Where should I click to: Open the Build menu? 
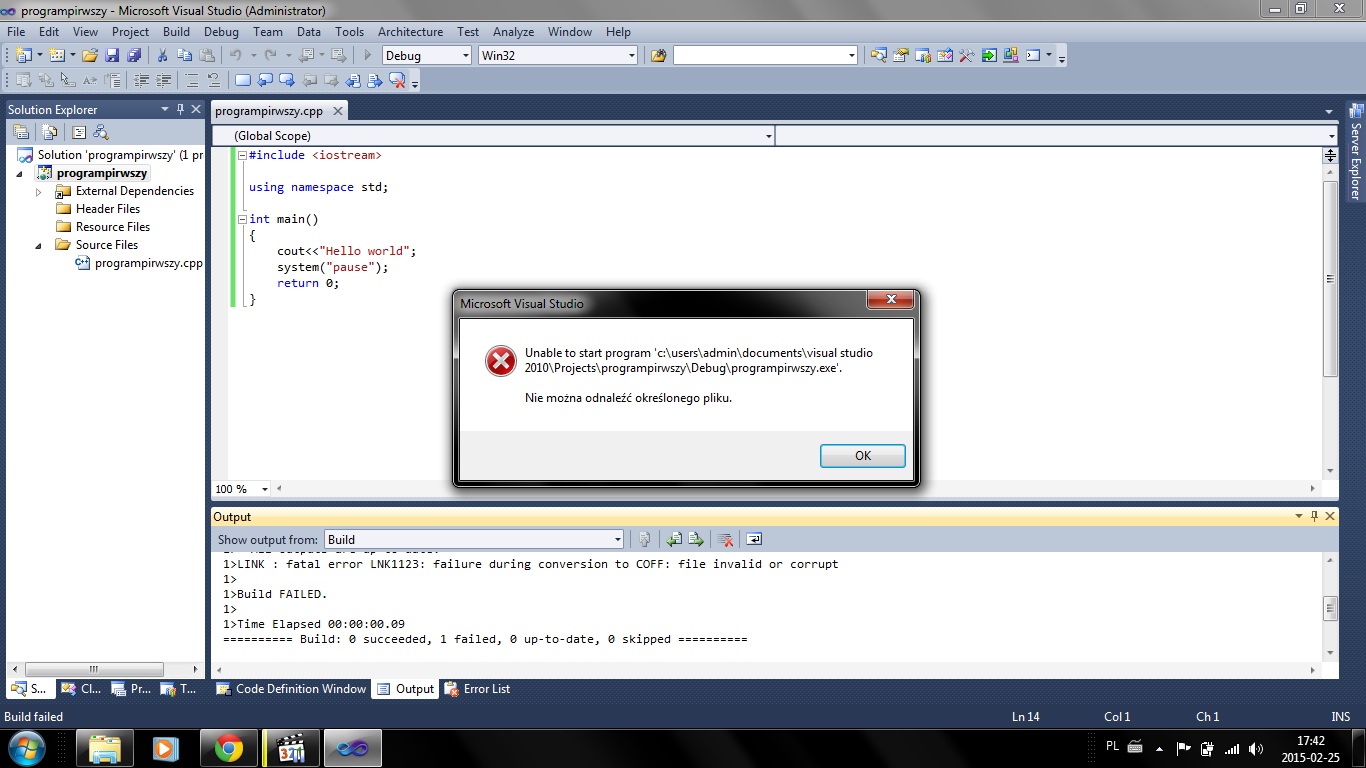coord(176,31)
